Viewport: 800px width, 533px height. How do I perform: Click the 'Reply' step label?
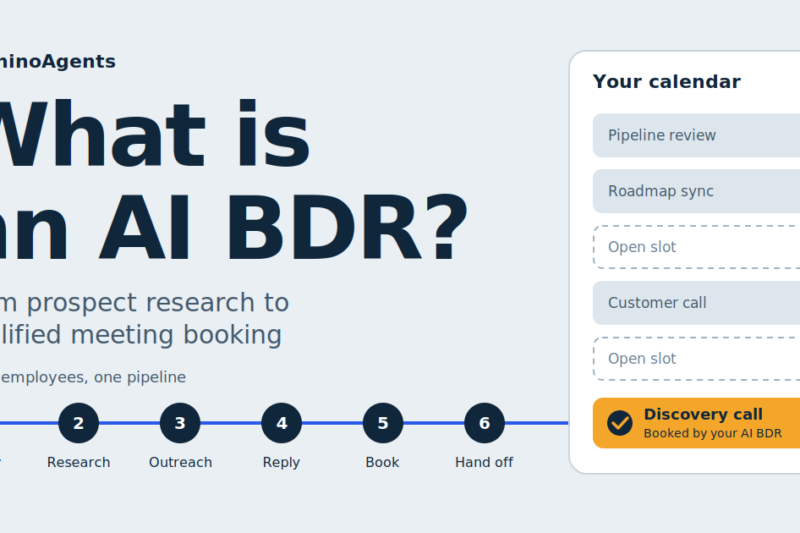click(x=281, y=463)
